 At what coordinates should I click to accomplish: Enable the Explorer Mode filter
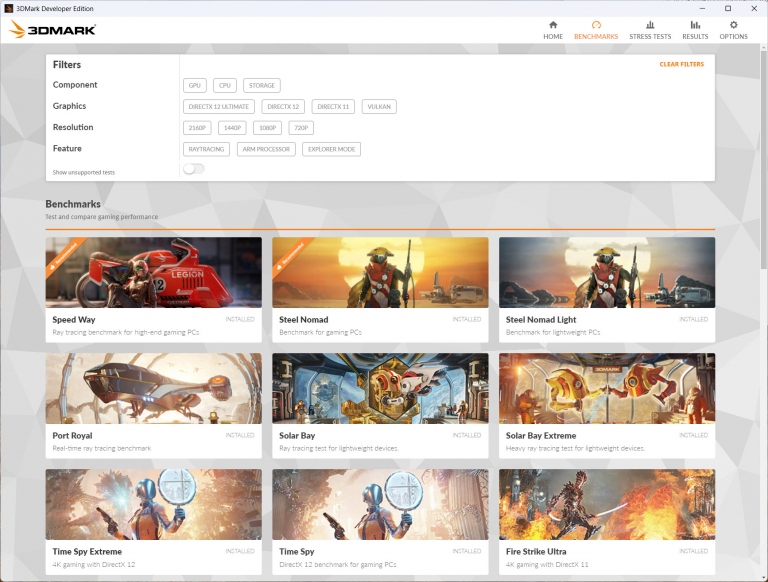tap(331, 149)
